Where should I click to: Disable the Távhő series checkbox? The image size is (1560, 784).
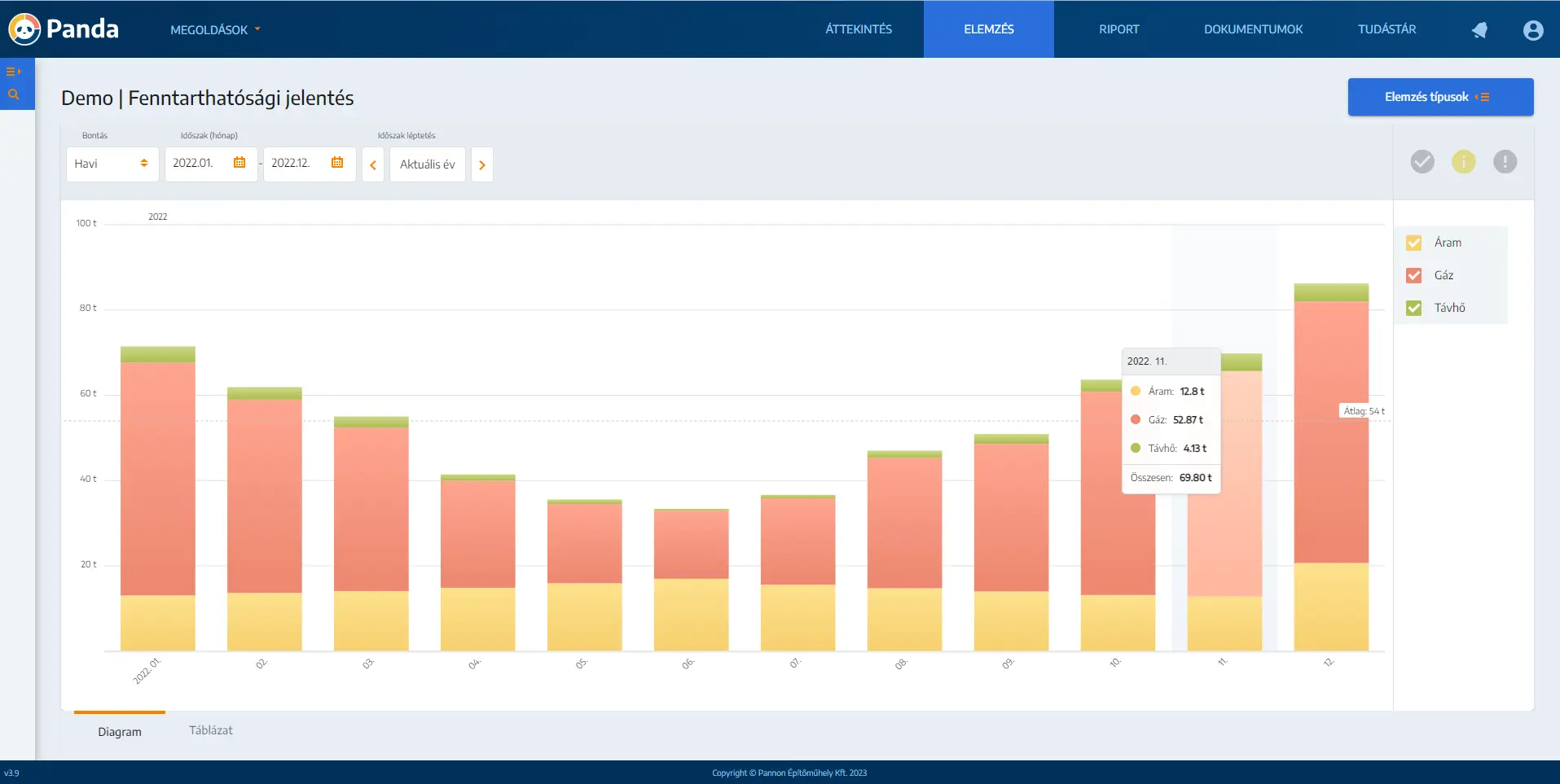pyautogui.click(x=1414, y=308)
